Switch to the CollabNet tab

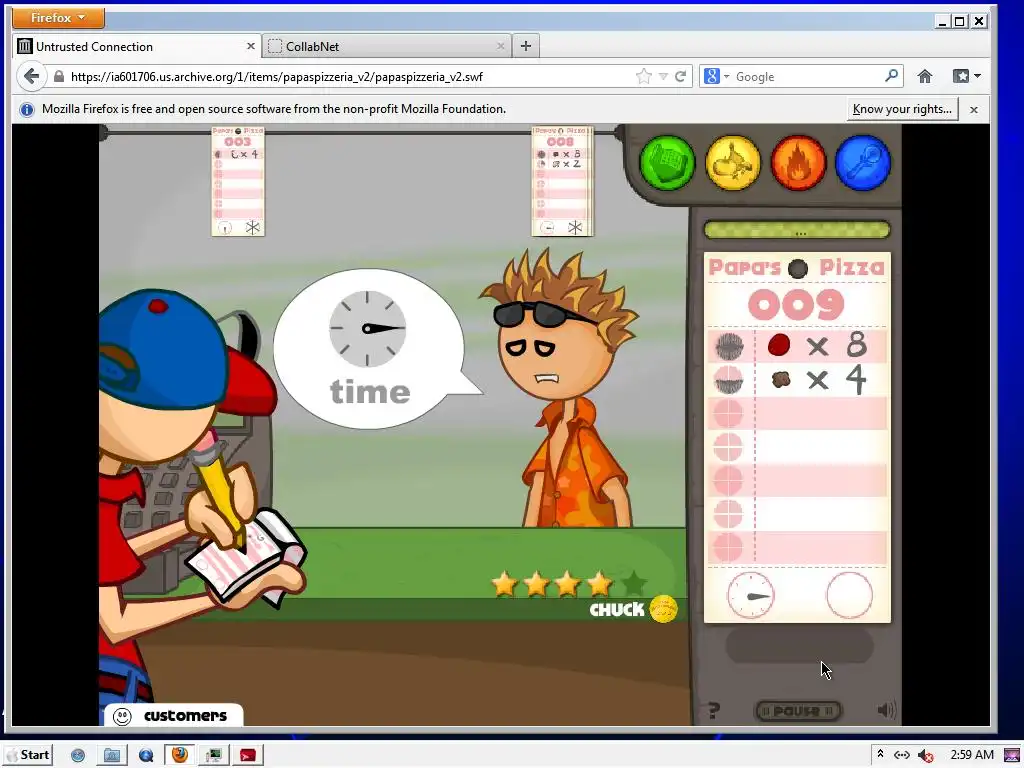pyautogui.click(x=387, y=46)
